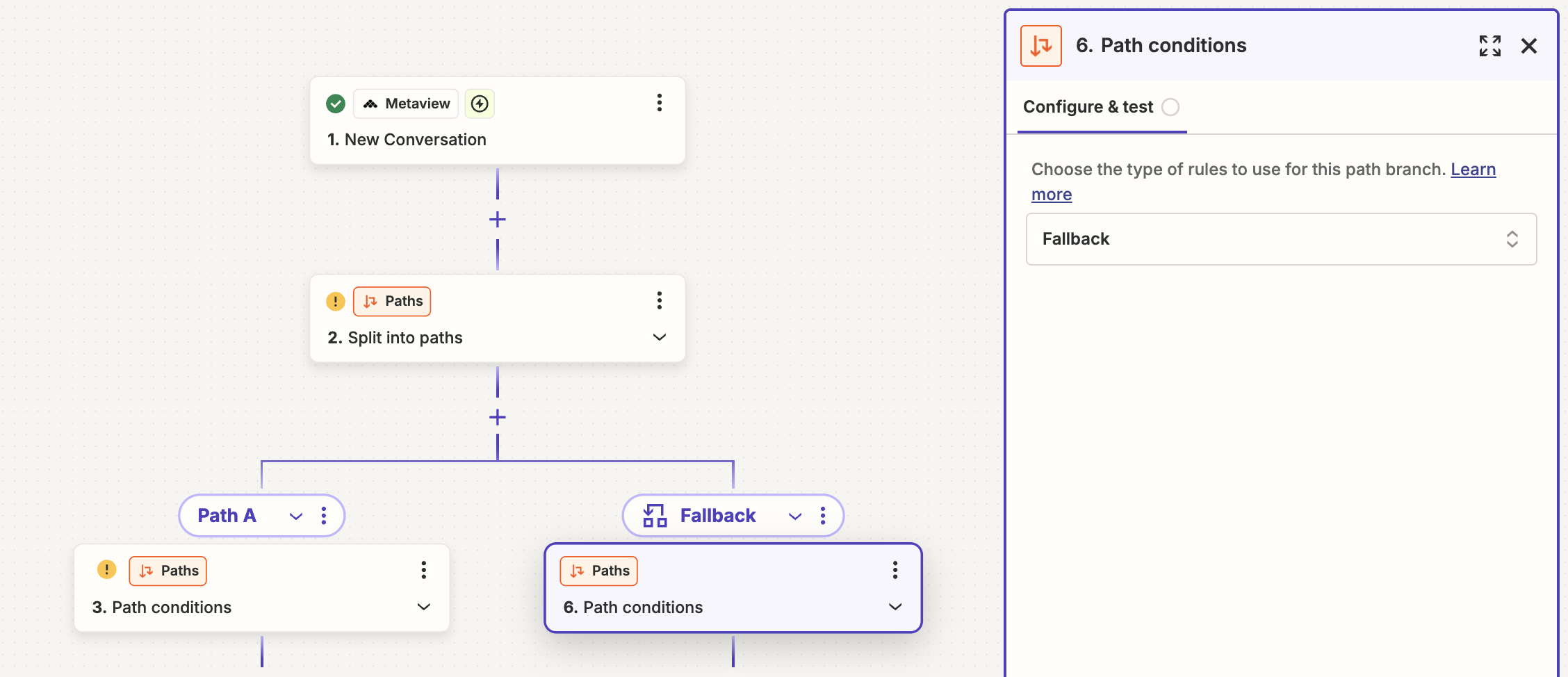Open the Fallback branch three-dot menu
Image resolution: width=1568 pixels, height=677 pixels.
coord(823,515)
